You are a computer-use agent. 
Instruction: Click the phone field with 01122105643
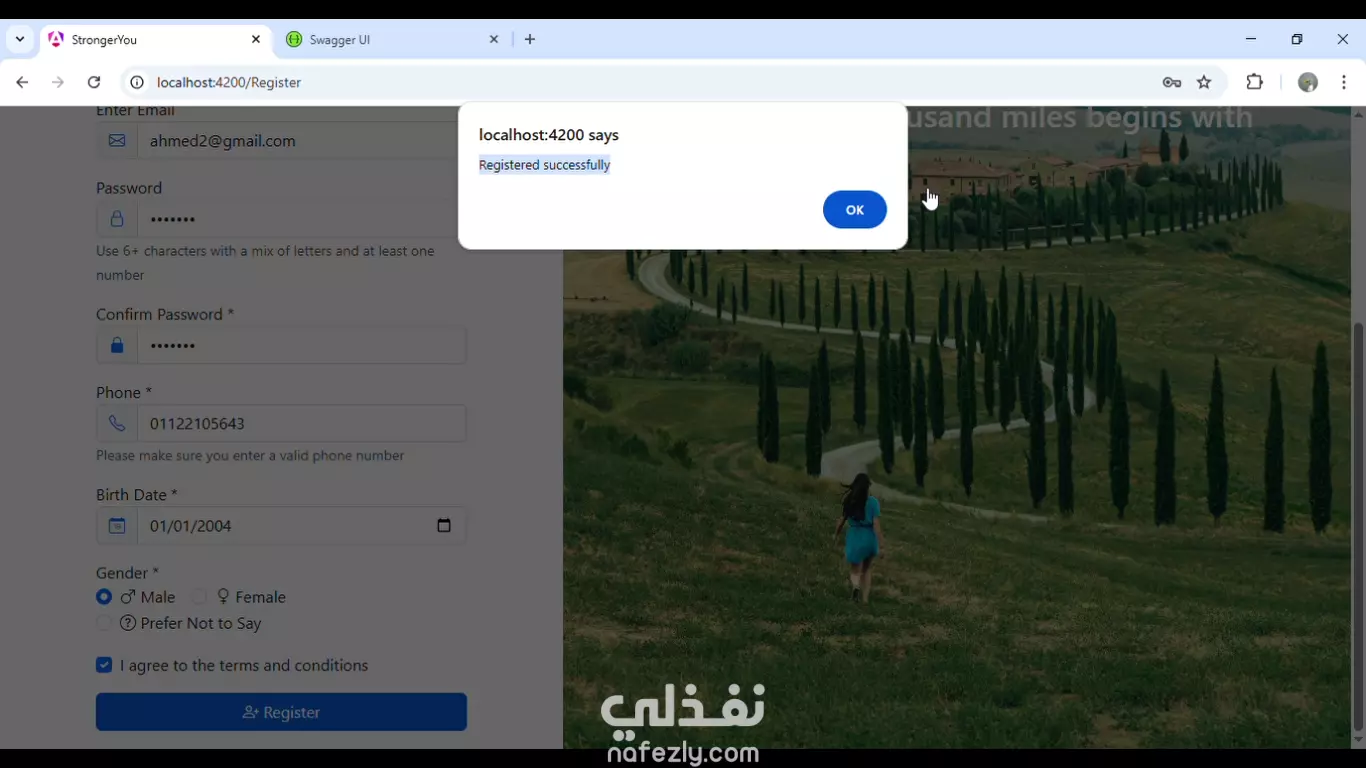[301, 423]
